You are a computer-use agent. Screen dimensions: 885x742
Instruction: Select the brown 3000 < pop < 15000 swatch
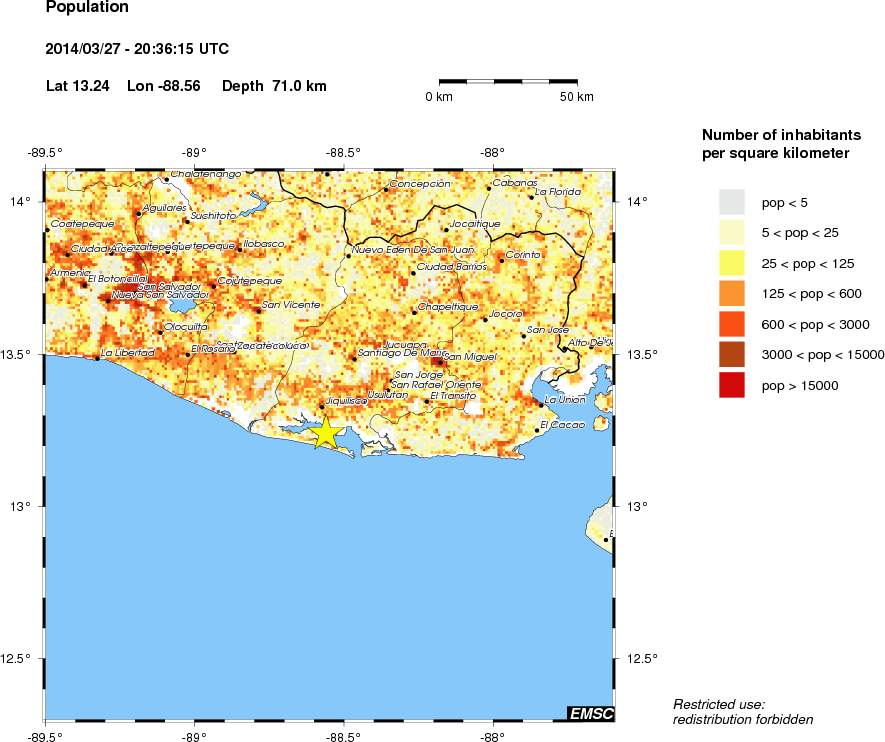click(732, 355)
